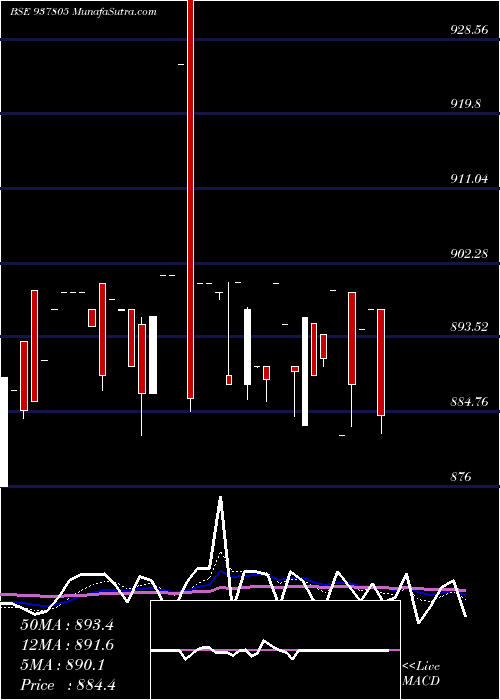Click the <<Live MACD label

[421, 674]
